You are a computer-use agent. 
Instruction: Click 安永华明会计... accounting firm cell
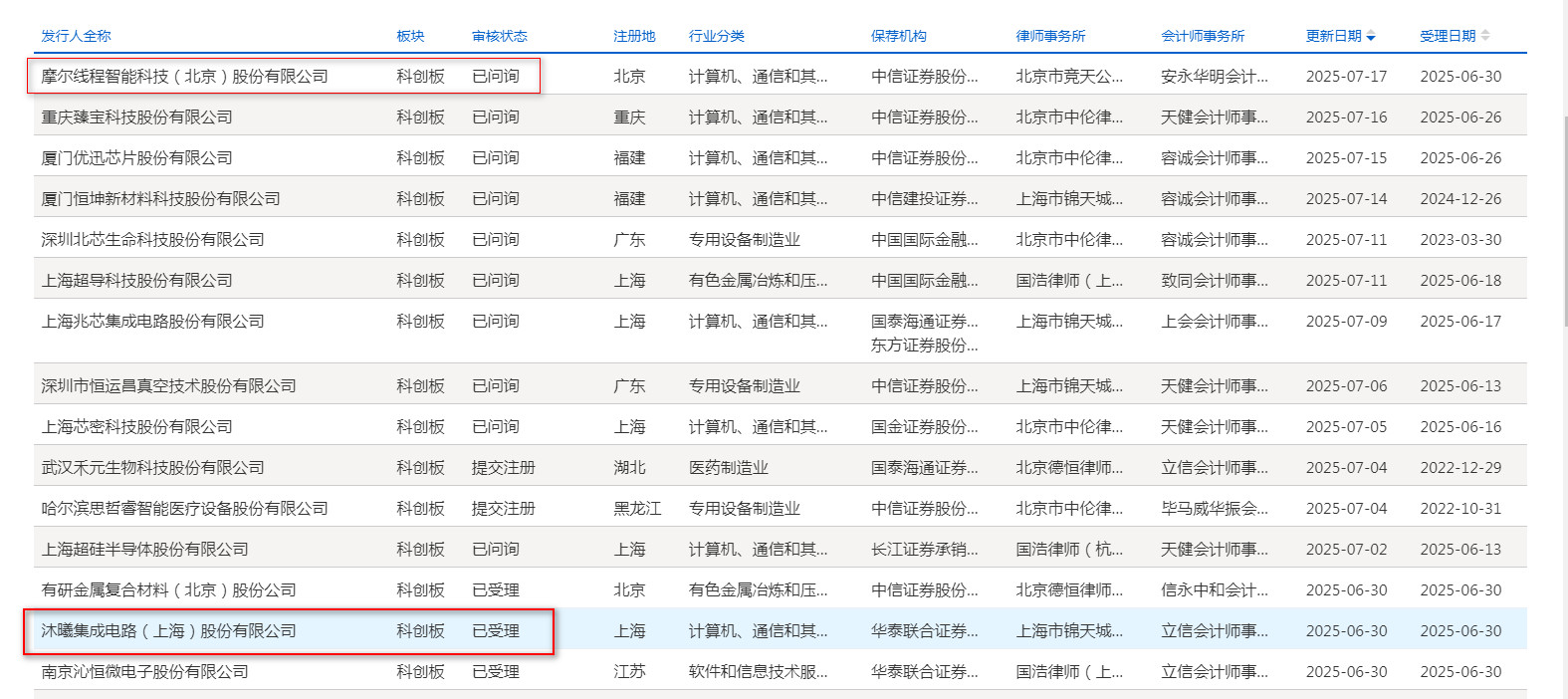1215,77
